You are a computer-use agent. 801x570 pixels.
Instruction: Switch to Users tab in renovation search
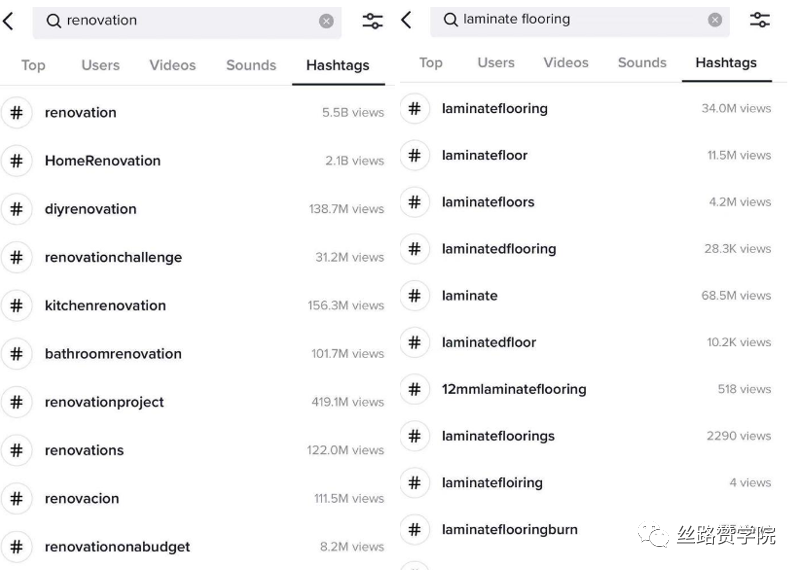pyautogui.click(x=100, y=65)
